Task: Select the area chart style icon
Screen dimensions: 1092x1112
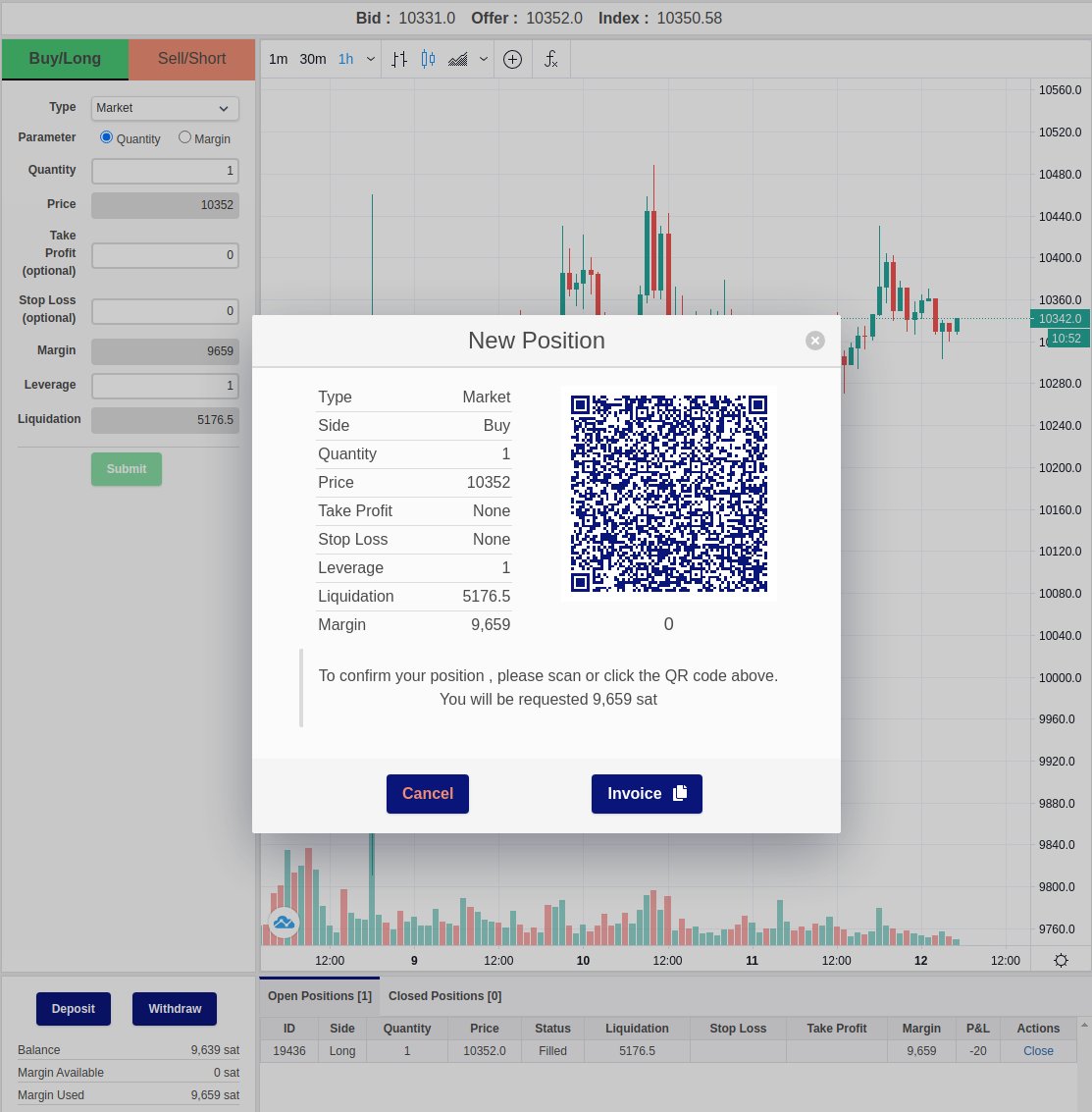Action: pos(458,59)
